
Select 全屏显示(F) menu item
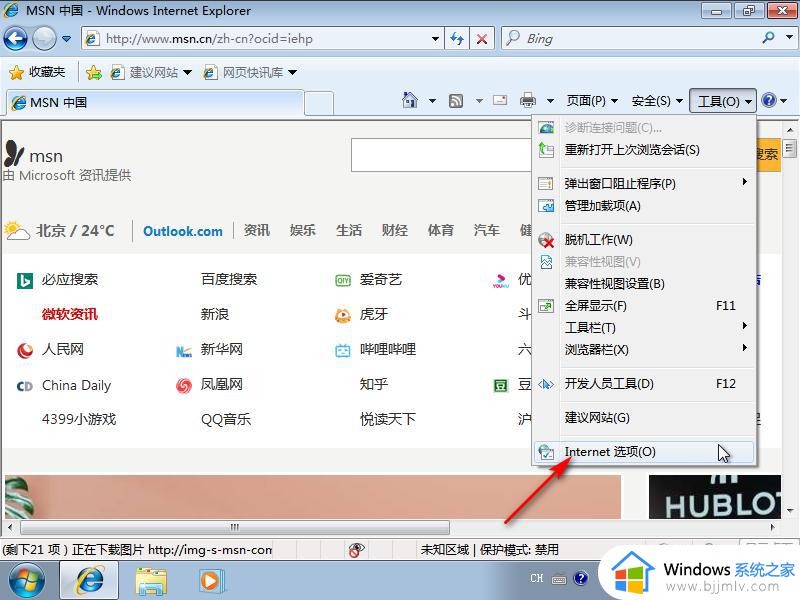644,306
